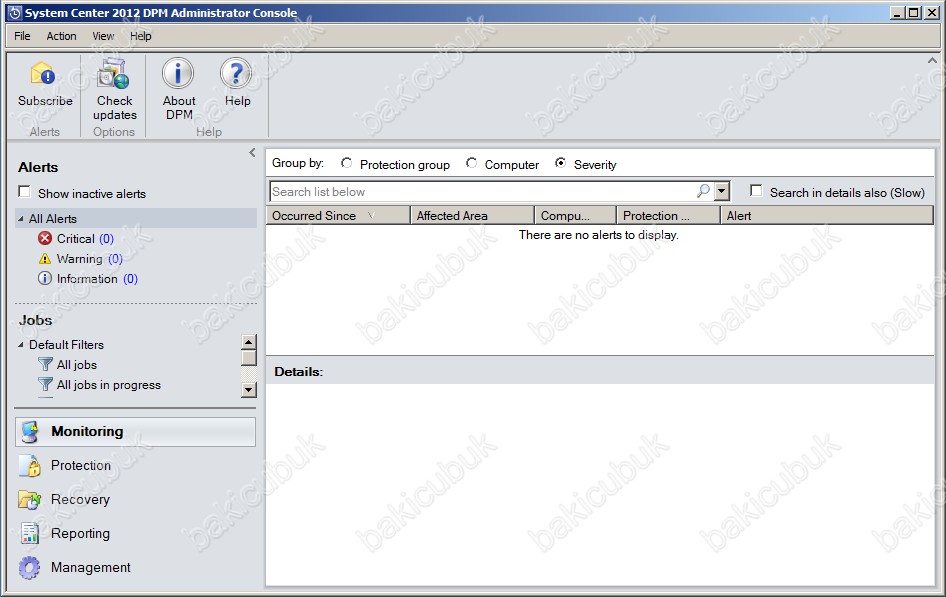This screenshot has height=597, width=946.
Task: Group alerts by Protection group
Action: pos(346,163)
